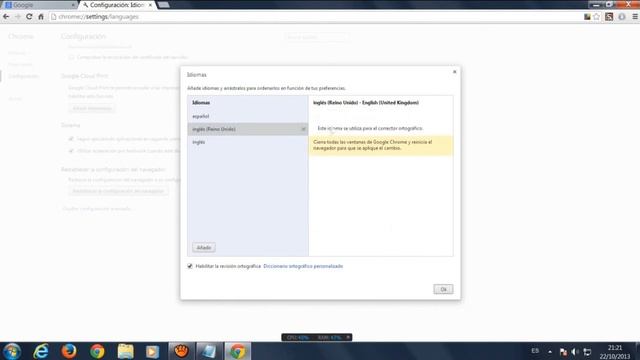Close the Idiomas dialog with X

(x=454, y=72)
